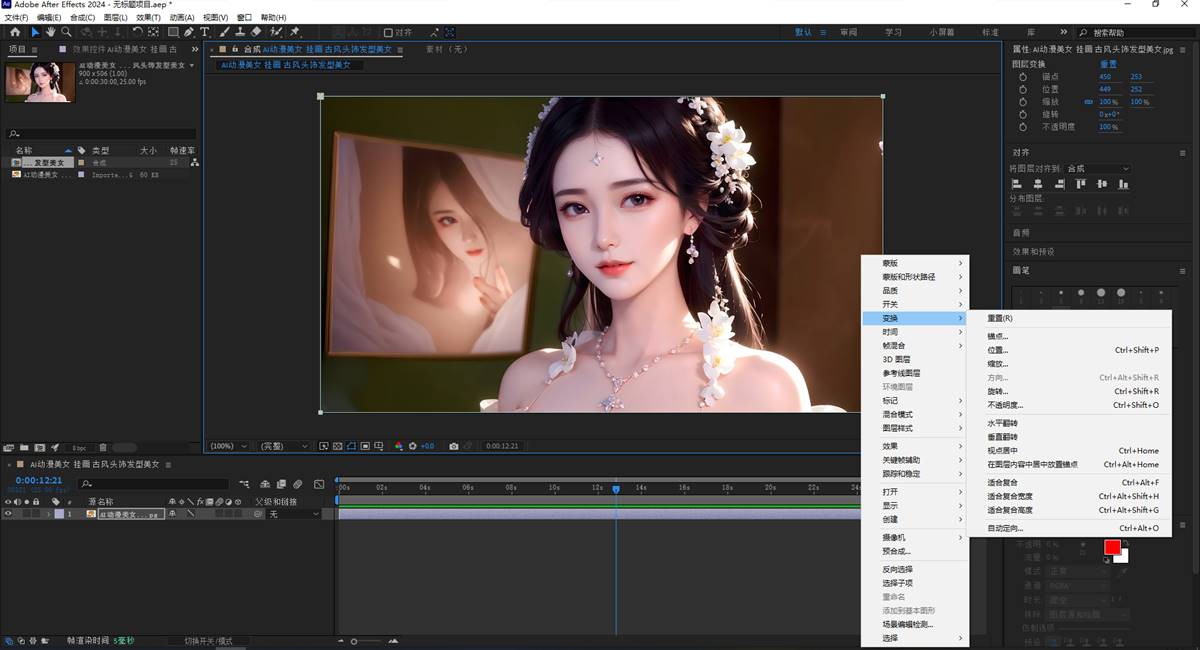This screenshot has width=1200, height=650.
Task: Select the Hand tool in the toolbar
Action: pyautogui.click(x=50, y=32)
